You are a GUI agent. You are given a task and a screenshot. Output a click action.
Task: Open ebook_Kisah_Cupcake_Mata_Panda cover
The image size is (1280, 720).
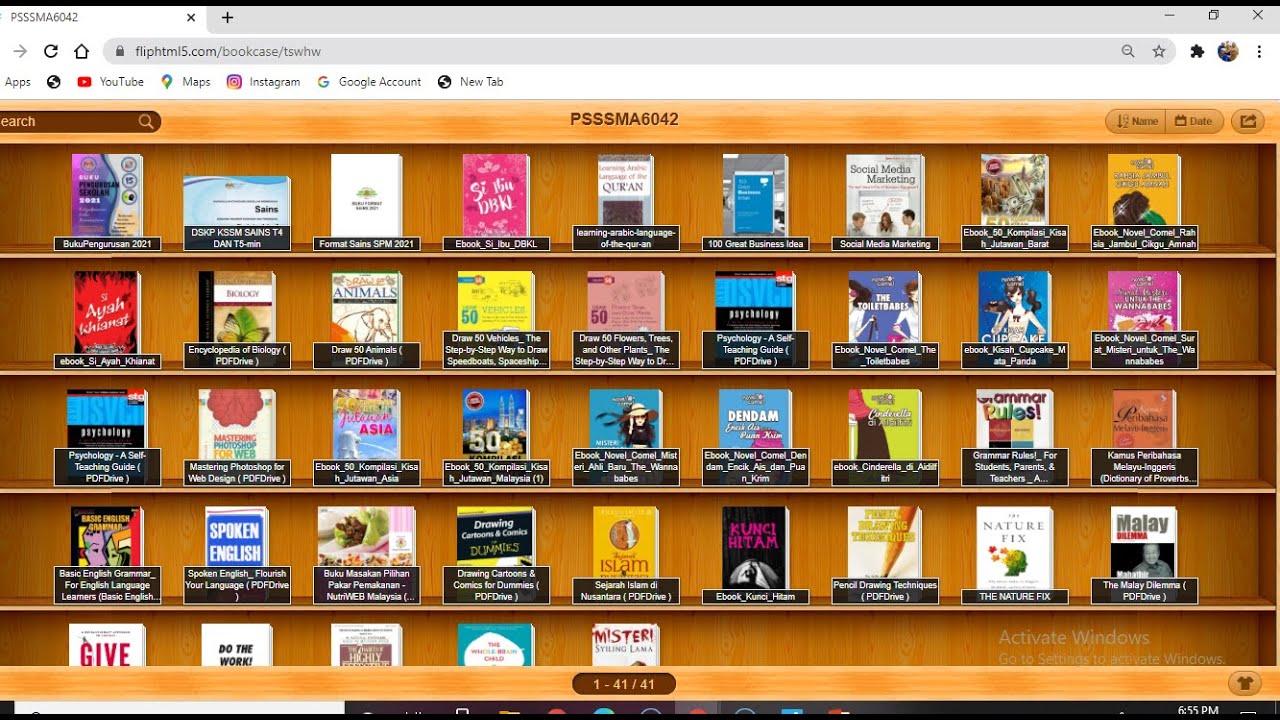coord(1015,319)
